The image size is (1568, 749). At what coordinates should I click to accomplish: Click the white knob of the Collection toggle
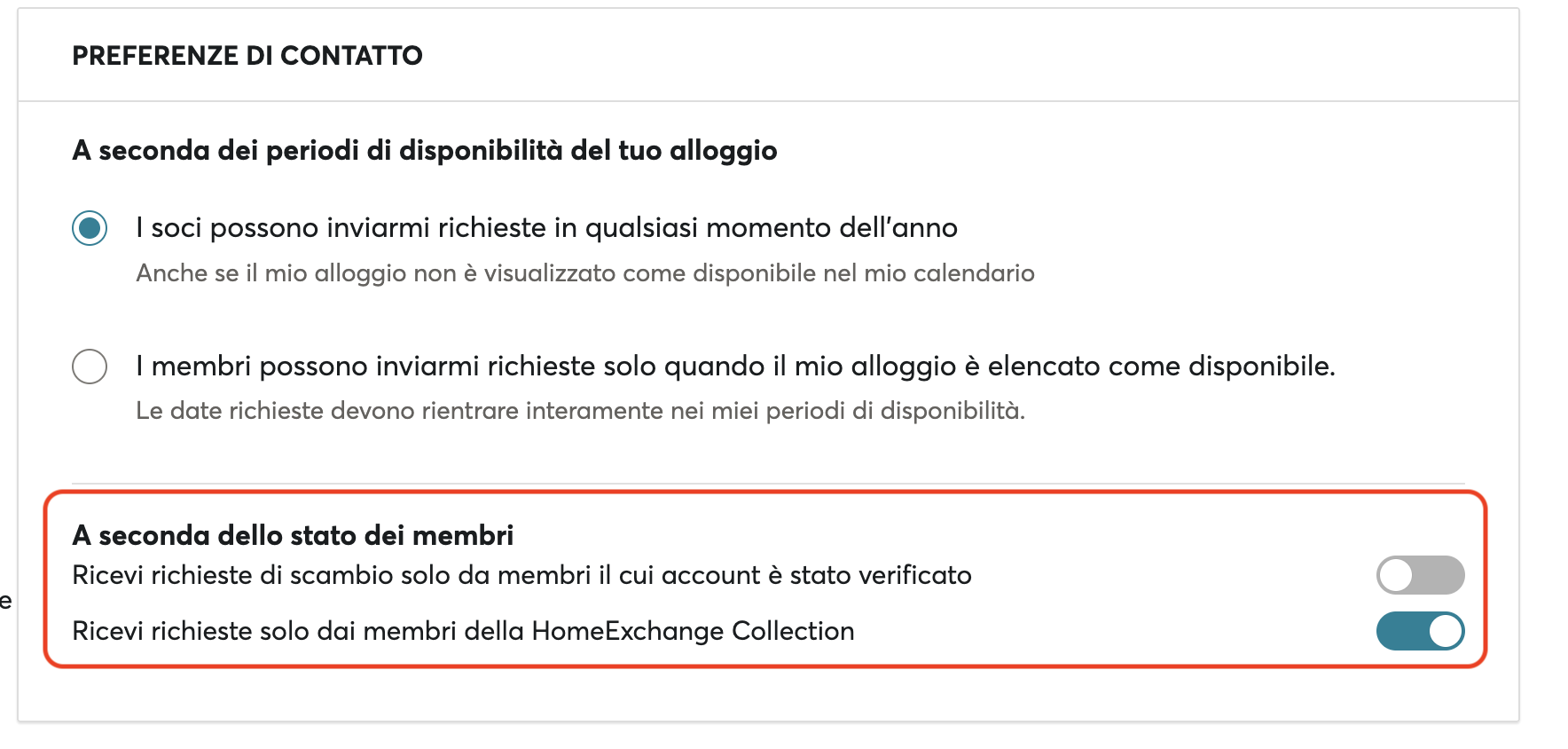point(1446,631)
